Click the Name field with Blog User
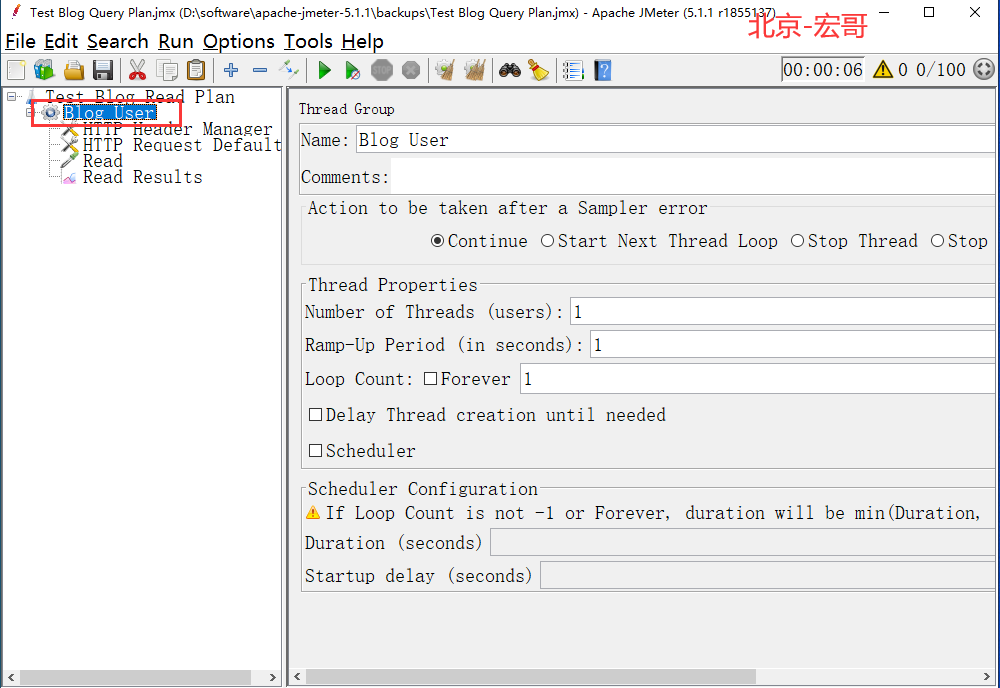Image resolution: width=1000 pixels, height=688 pixels. coord(676,140)
